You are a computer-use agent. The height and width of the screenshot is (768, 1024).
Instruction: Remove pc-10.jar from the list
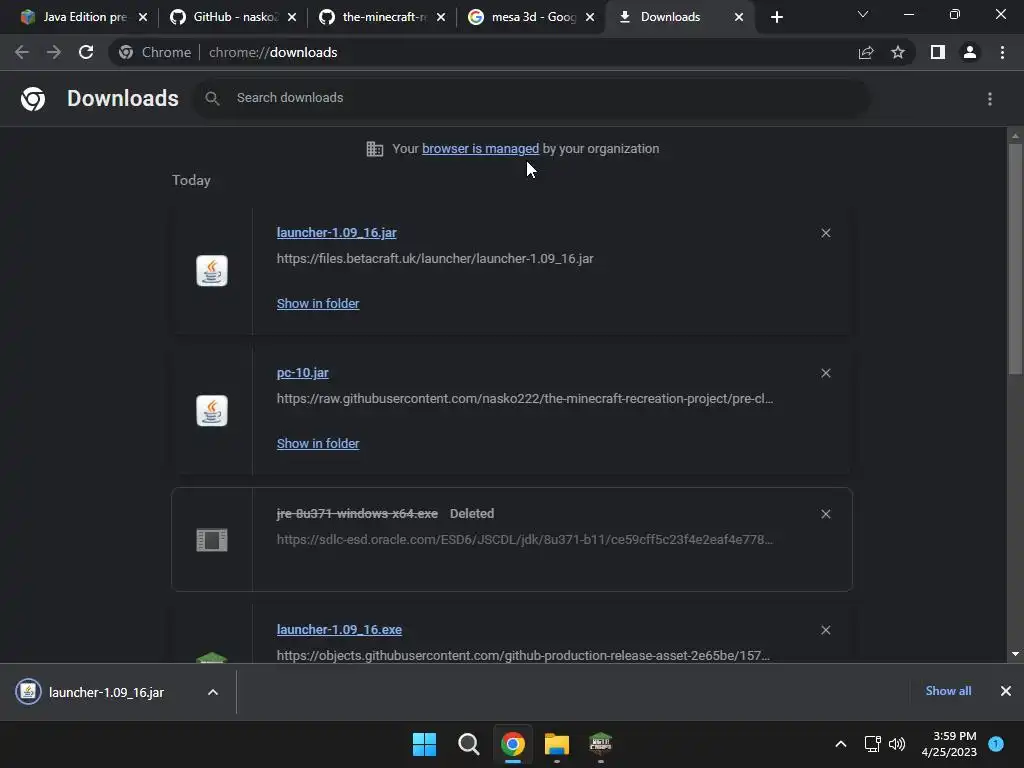pyautogui.click(x=825, y=373)
